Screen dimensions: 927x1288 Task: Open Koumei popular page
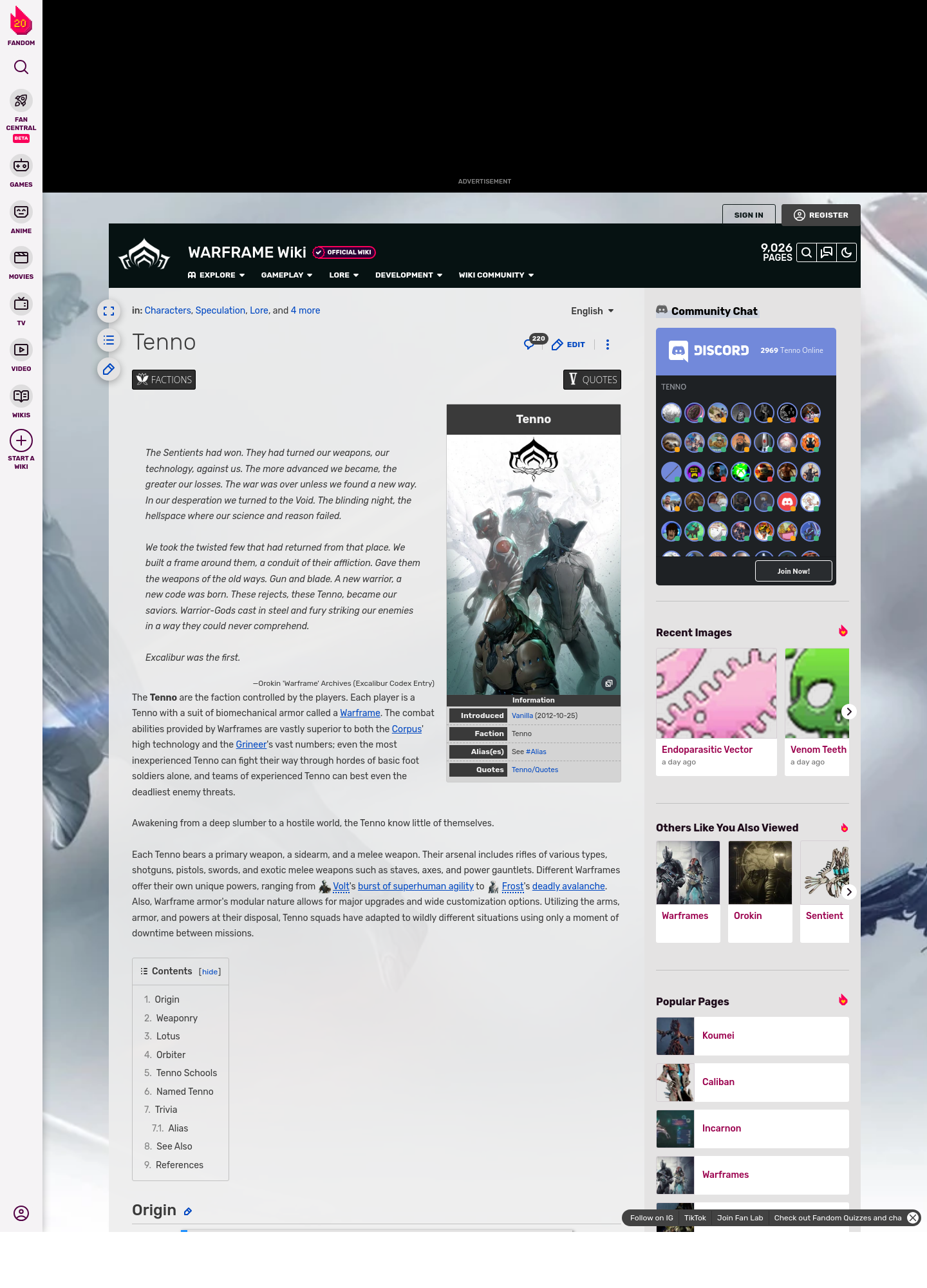click(753, 1036)
